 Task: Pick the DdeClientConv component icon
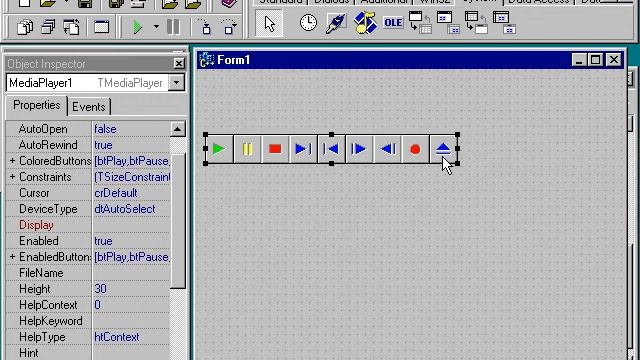(x=420, y=23)
